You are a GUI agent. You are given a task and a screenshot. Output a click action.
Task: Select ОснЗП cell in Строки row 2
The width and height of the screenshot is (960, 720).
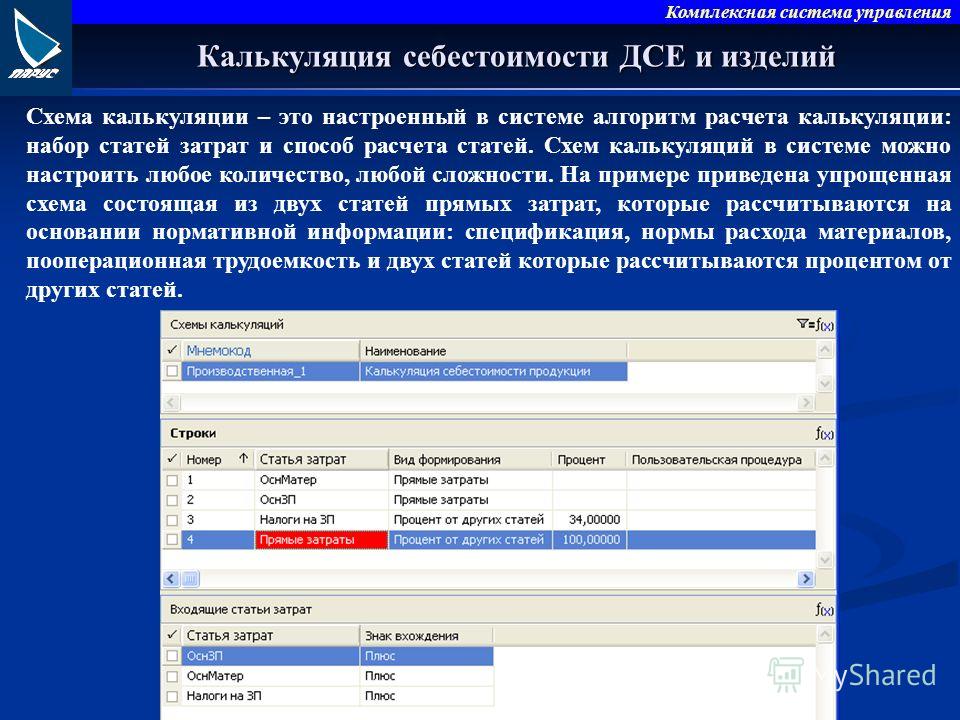tap(321, 500)
